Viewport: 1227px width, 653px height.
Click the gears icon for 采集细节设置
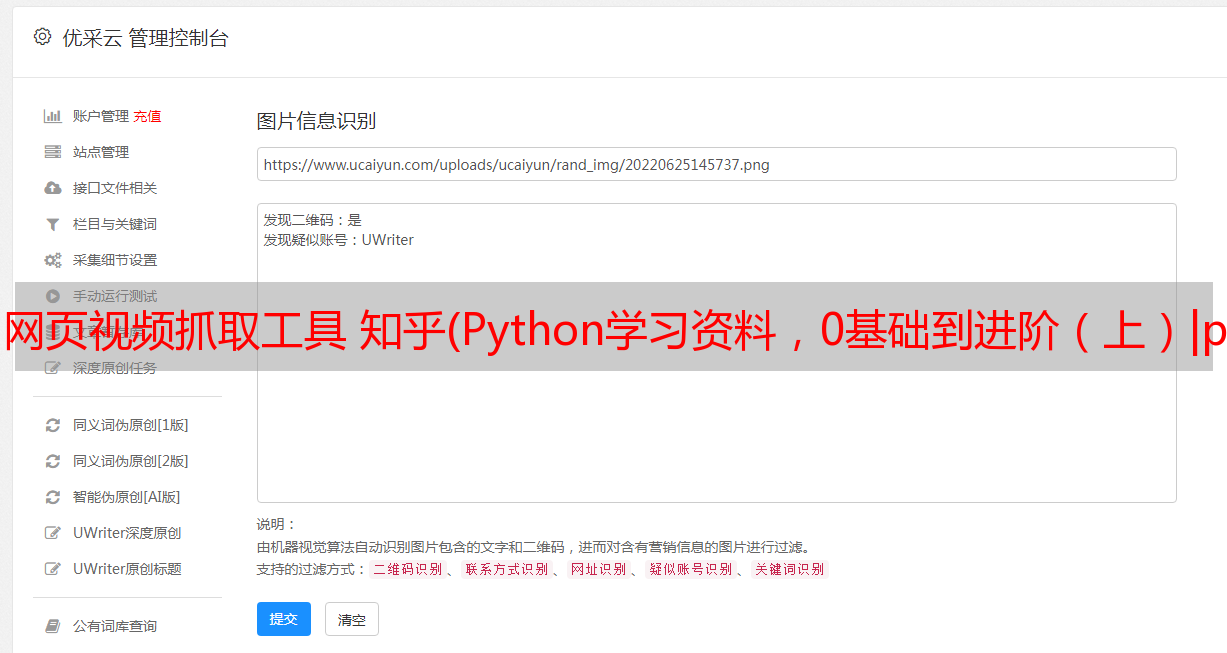click(53, 260)
